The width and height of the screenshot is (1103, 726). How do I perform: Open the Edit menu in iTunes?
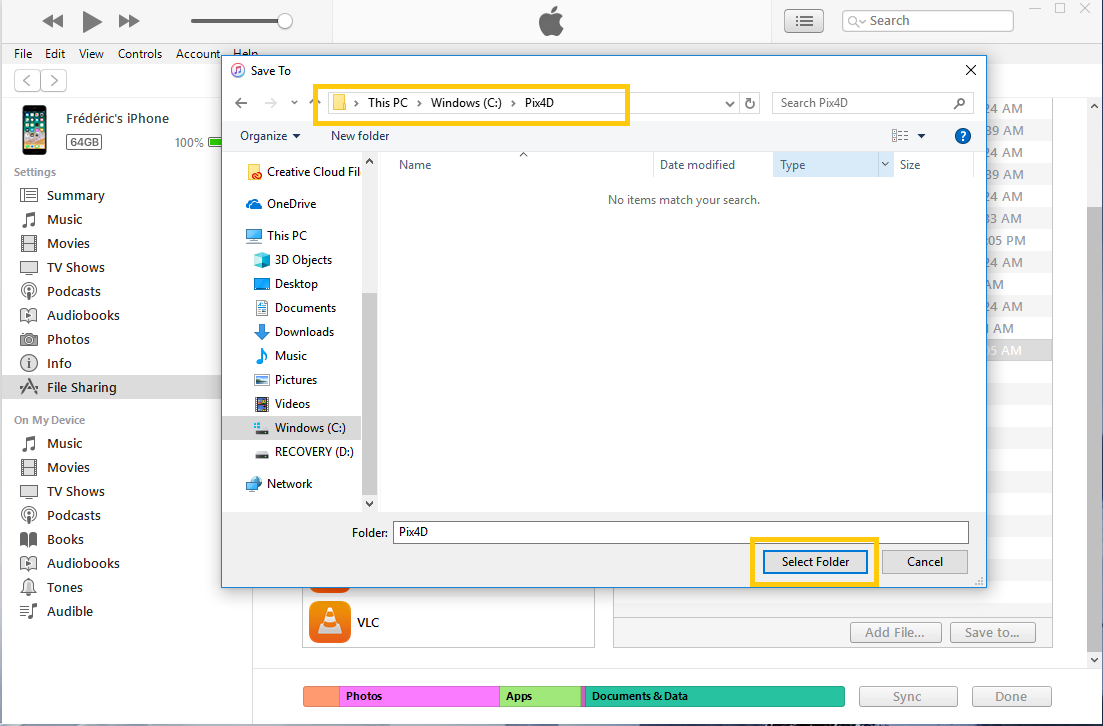point(55,53)
